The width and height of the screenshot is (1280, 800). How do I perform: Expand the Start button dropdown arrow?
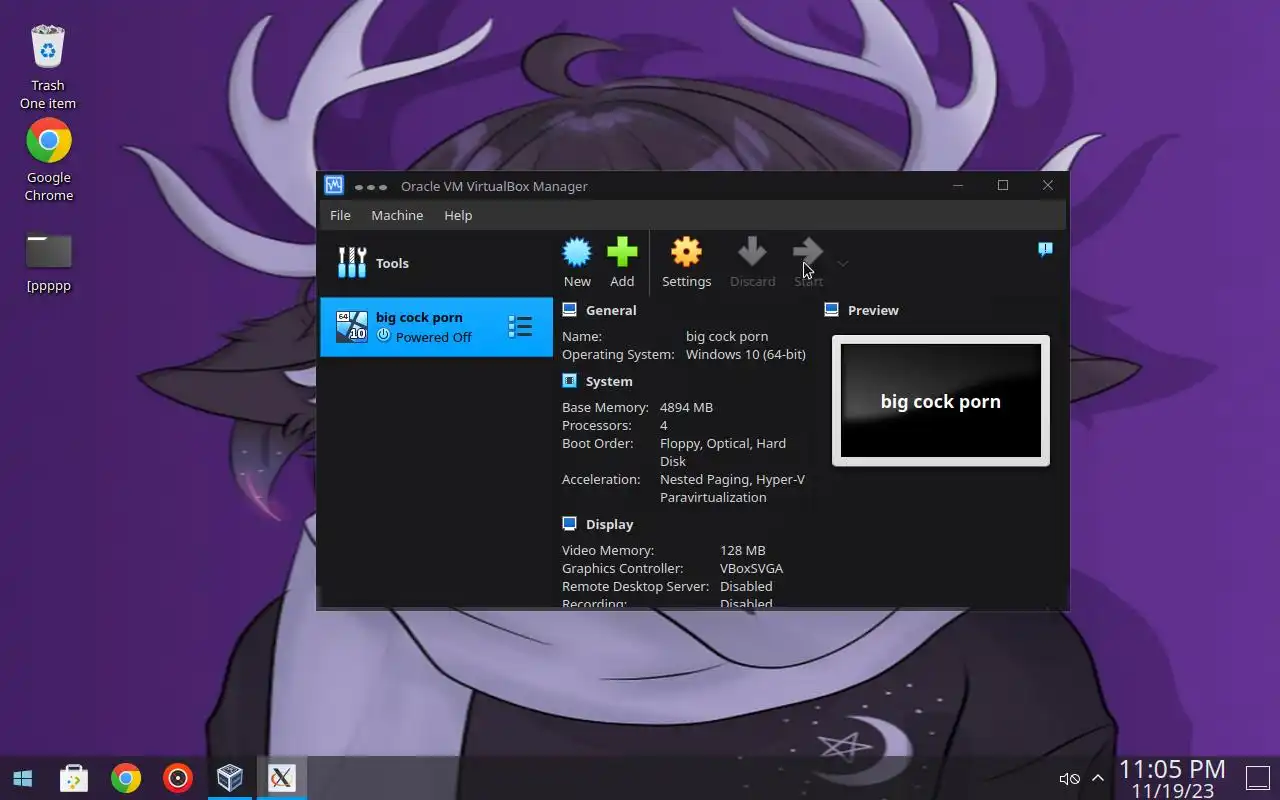[x=842, y=264]
